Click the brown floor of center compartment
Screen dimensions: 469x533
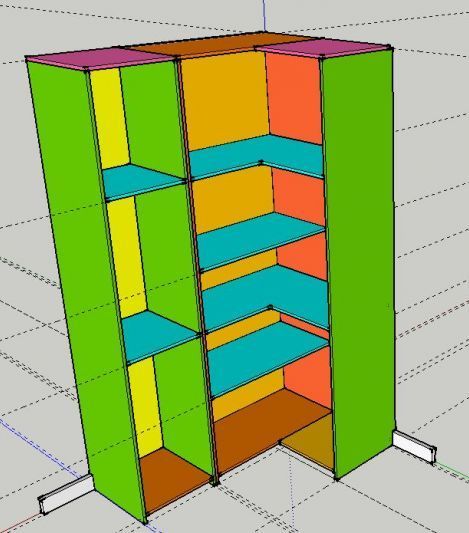[268, 432]
